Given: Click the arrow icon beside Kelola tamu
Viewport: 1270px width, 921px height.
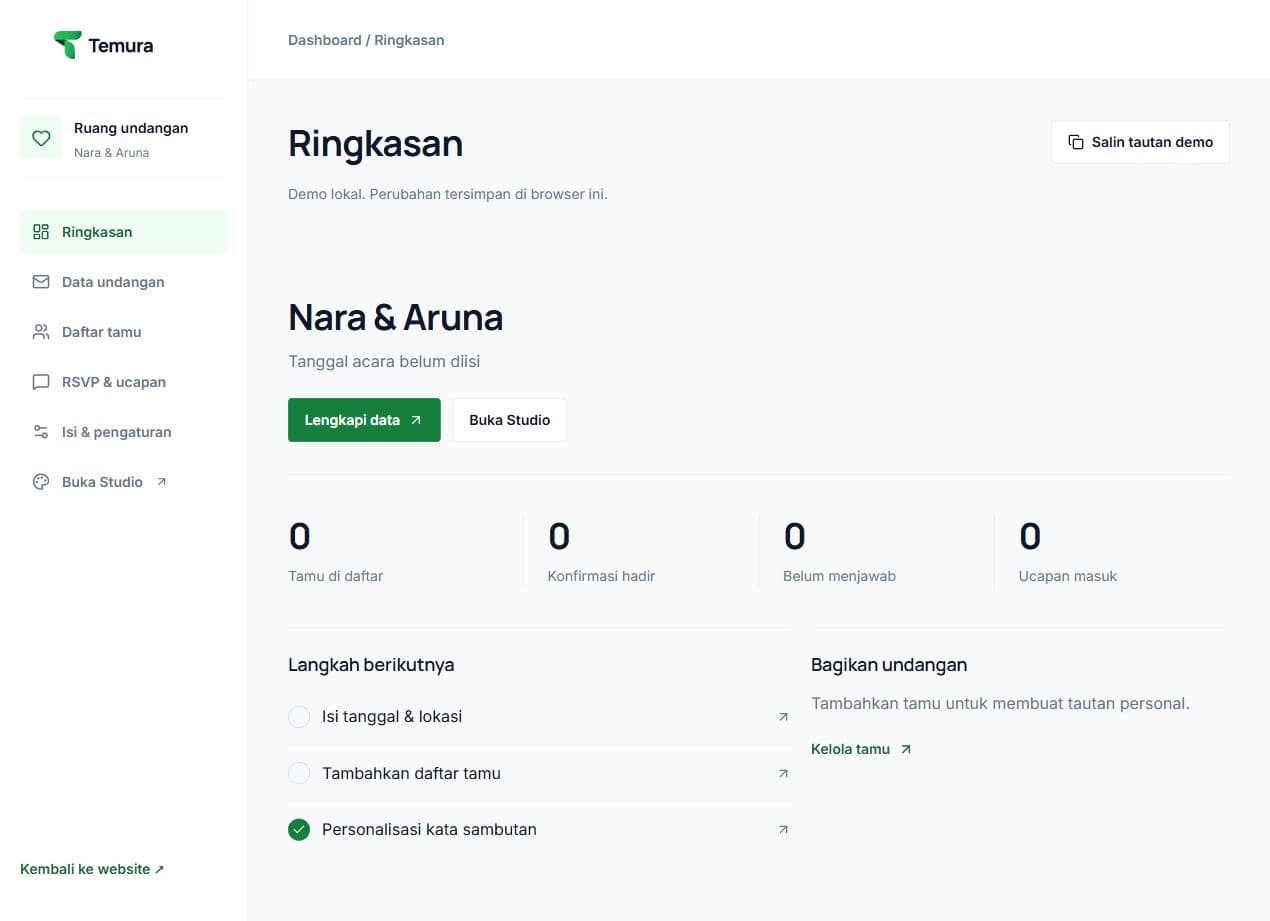Looking at the screenshot, I should [906, 749].
